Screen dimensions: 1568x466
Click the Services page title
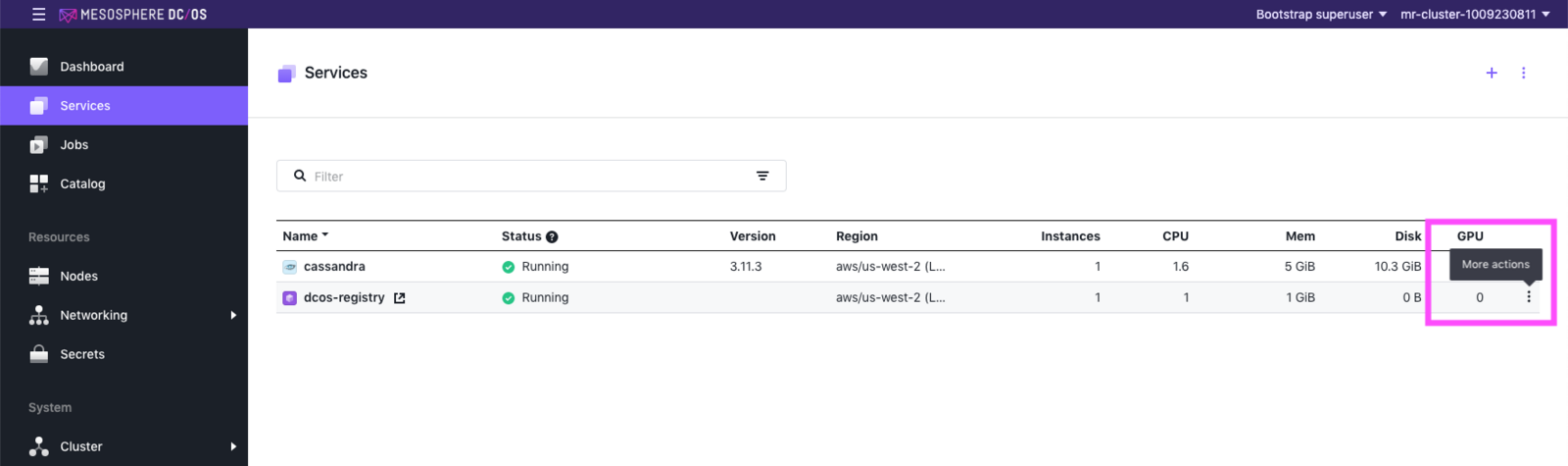[336, 73]
